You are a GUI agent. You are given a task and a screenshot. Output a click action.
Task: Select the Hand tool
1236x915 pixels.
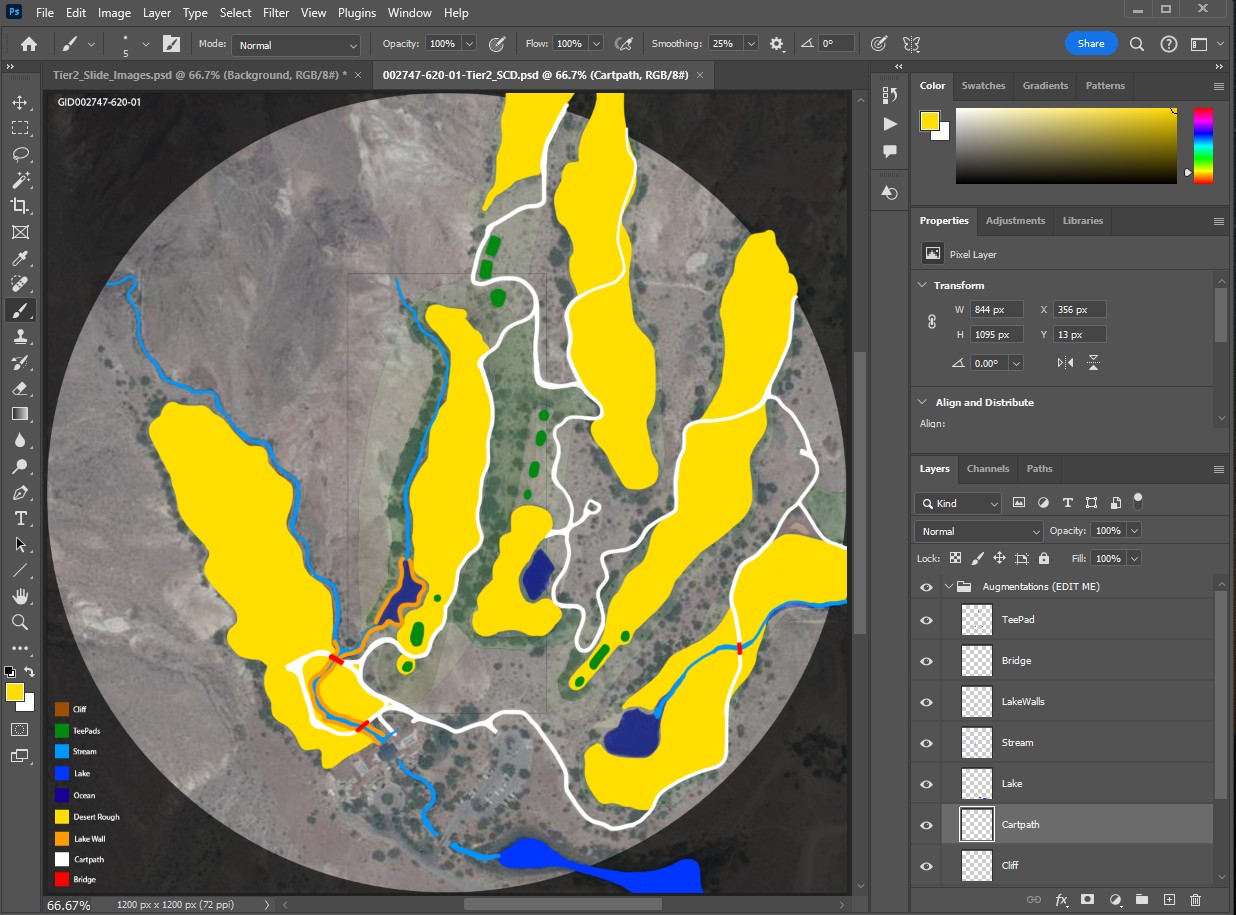tap(20, 596)
